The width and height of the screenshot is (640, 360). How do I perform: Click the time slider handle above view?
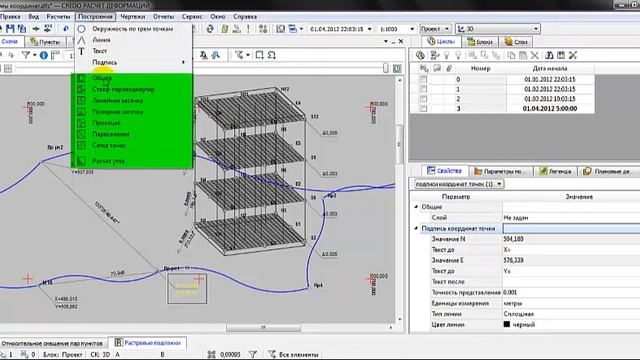386,68
